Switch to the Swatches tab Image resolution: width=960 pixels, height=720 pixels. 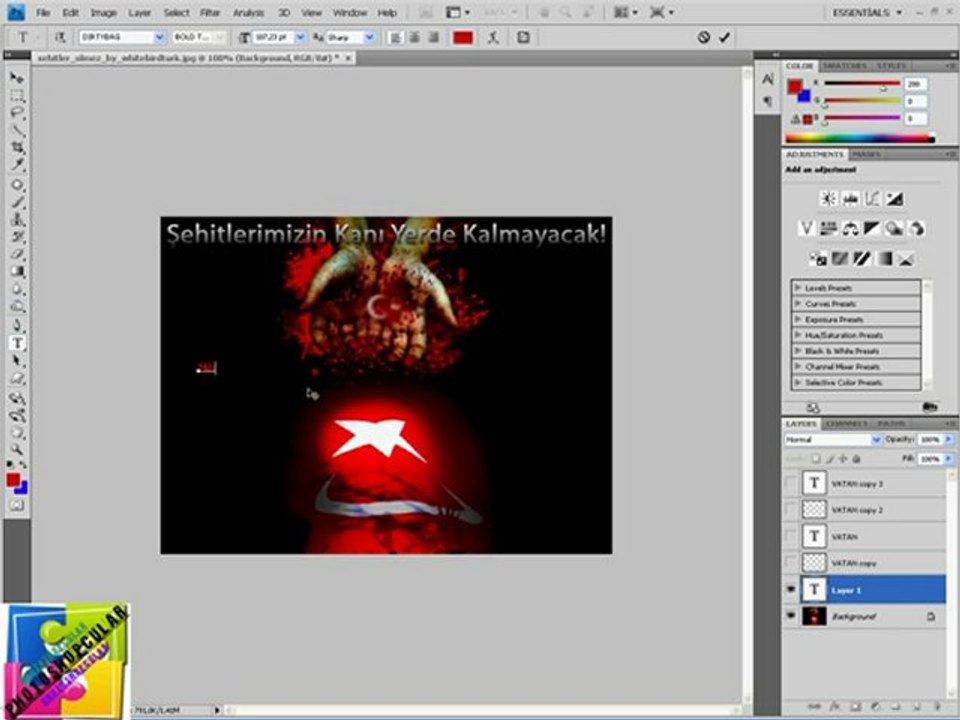click(844, 66)
